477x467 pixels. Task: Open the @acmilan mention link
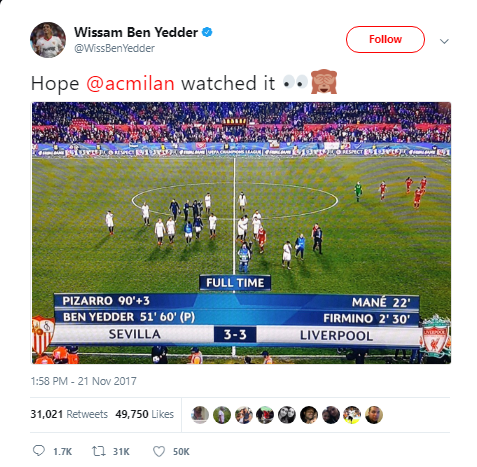coord(130,83)
